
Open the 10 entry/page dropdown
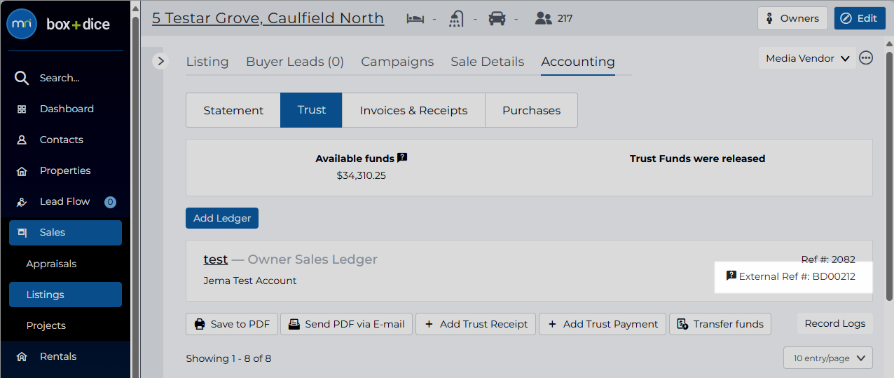click(x=828, y=358)
